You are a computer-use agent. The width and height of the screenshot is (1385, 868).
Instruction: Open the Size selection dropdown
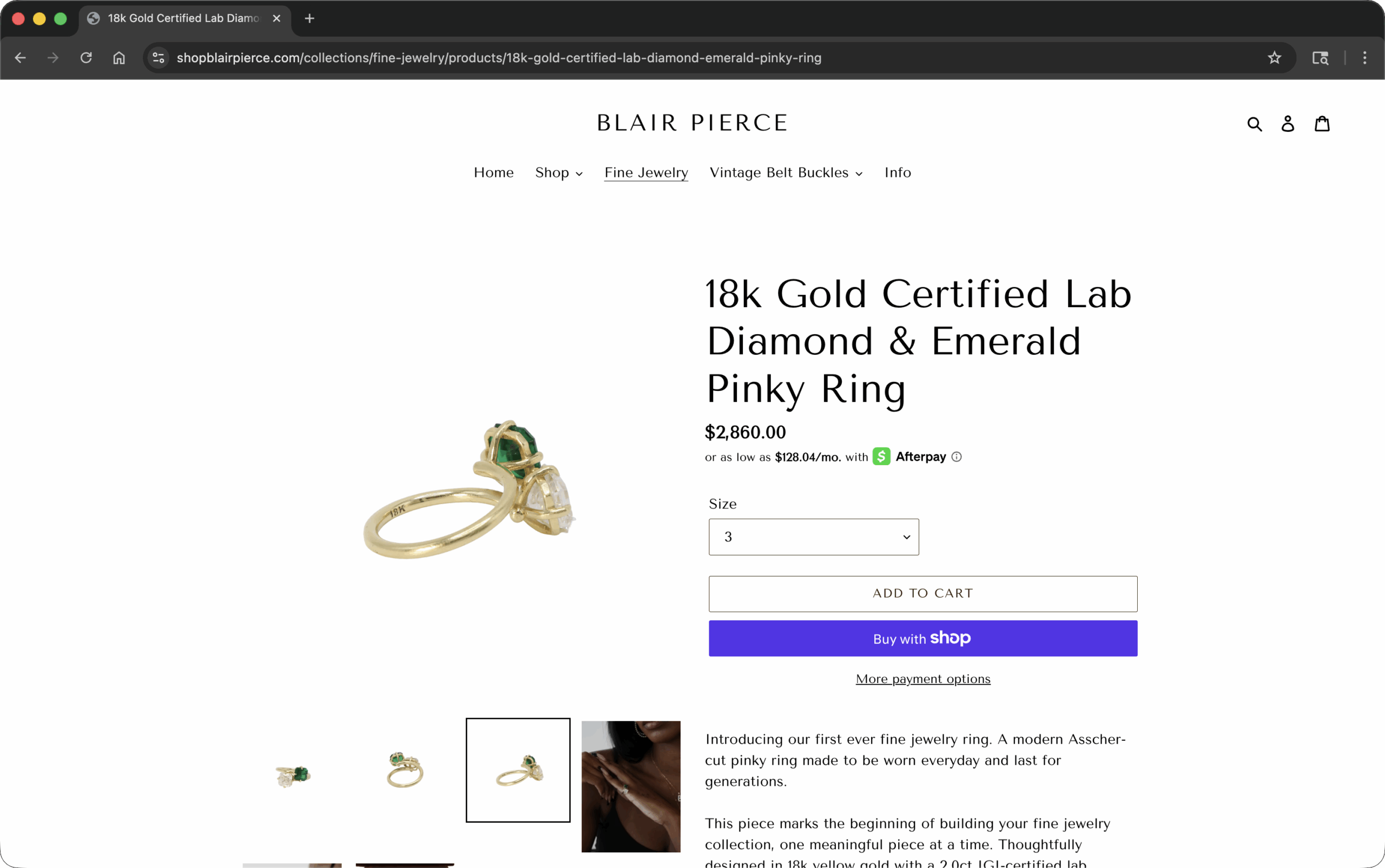tap(813, 537)
